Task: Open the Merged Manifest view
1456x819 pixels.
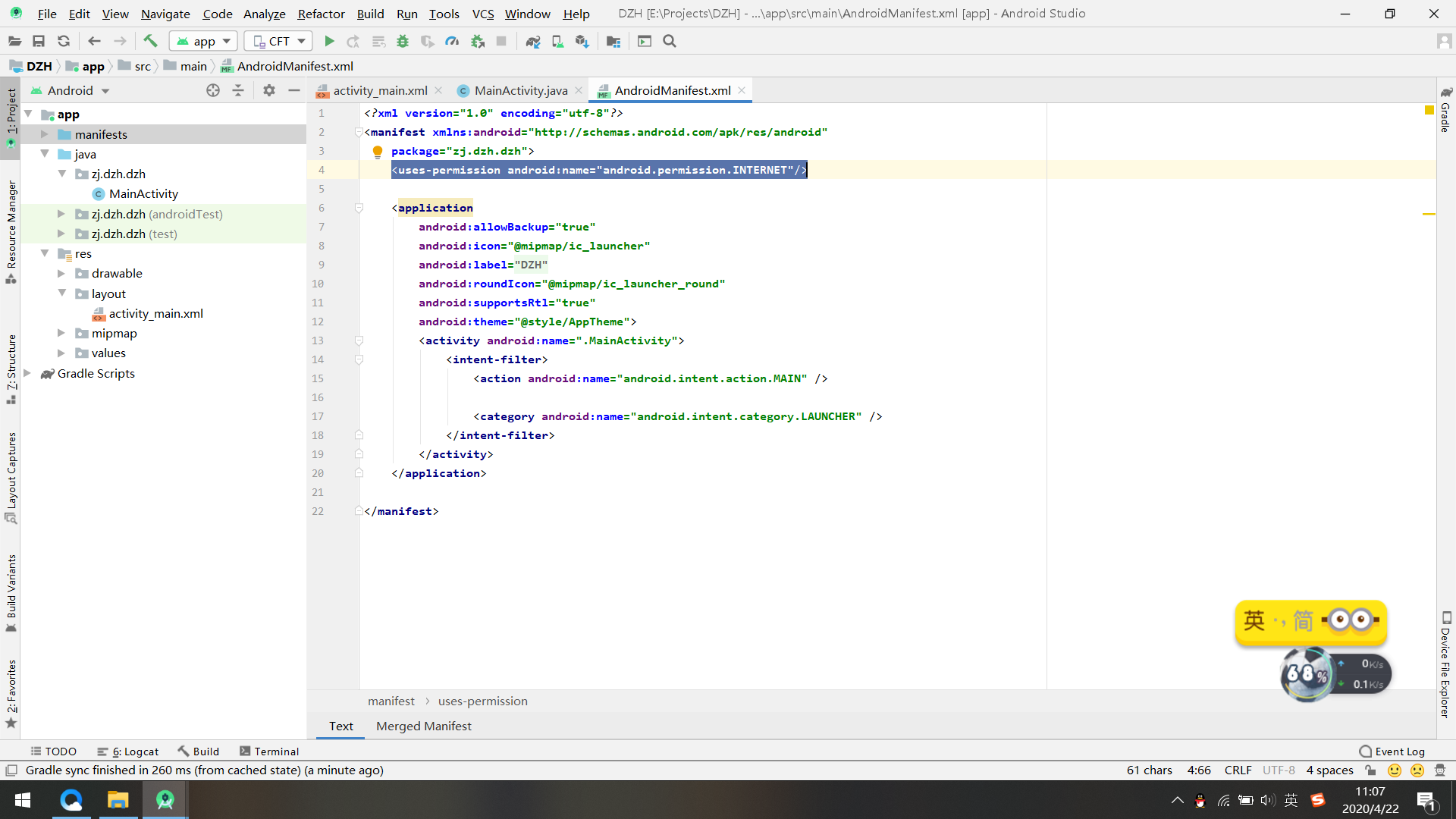Action: (423, 726)
